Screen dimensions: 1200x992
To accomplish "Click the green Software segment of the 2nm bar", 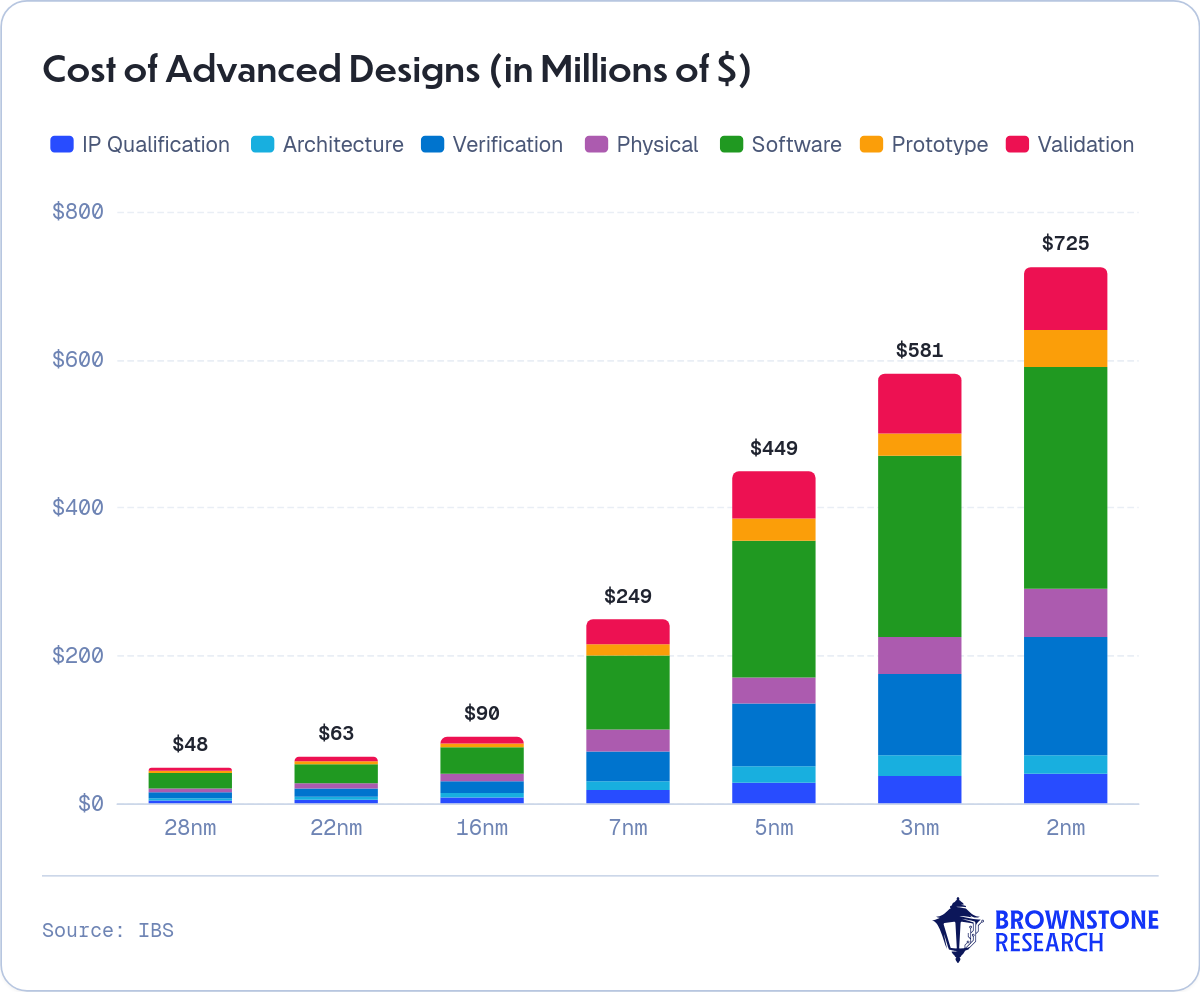I will pyautogui.click(x=1065, y=478).
